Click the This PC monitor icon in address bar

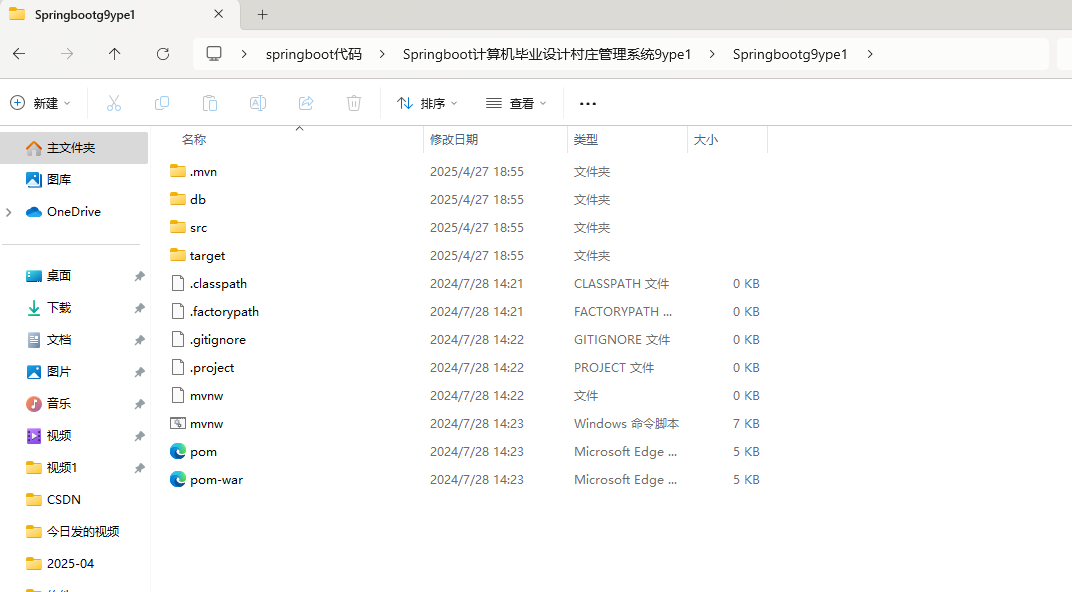point(214,53)
